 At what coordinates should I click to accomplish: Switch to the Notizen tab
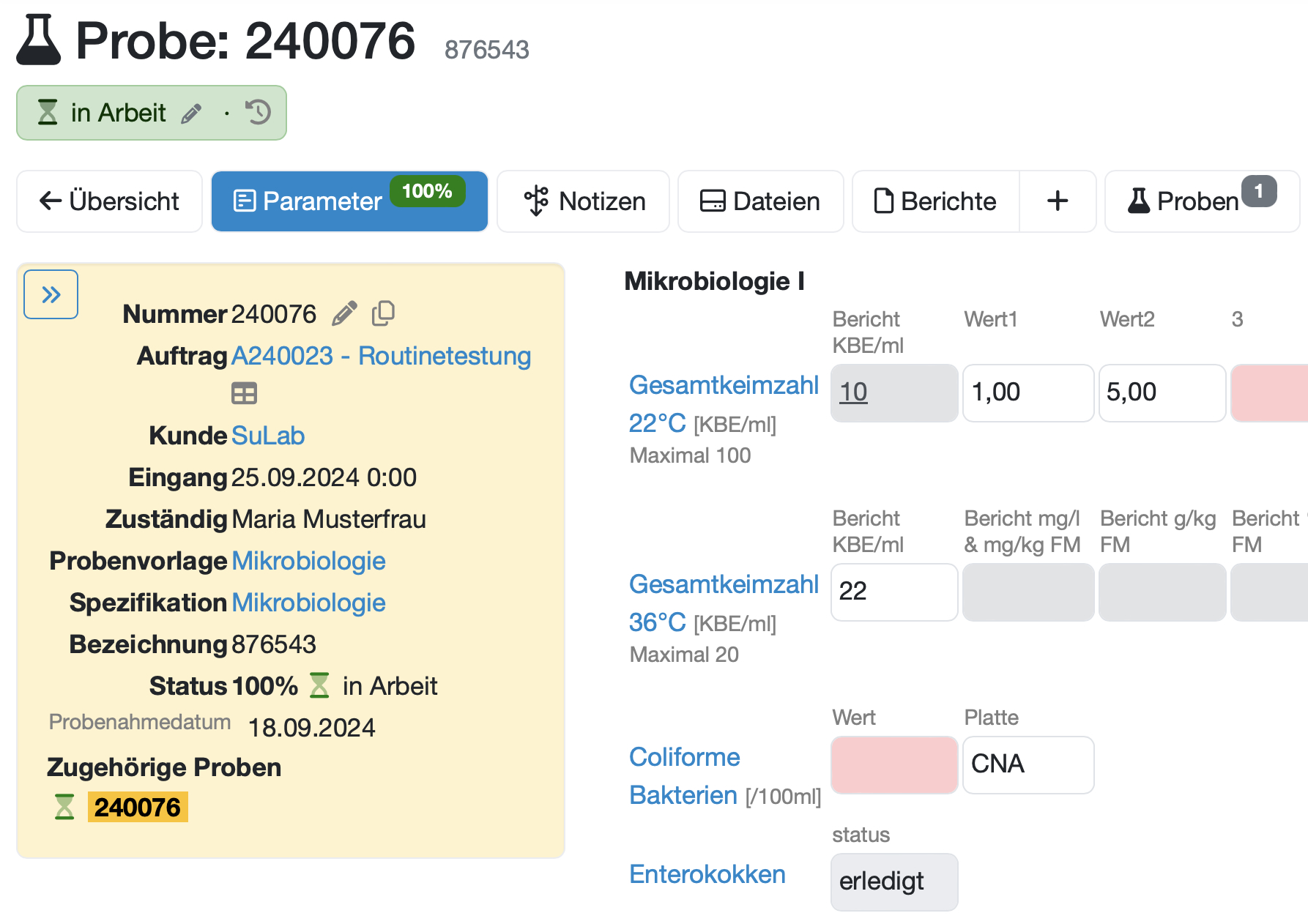coord(584,201)
